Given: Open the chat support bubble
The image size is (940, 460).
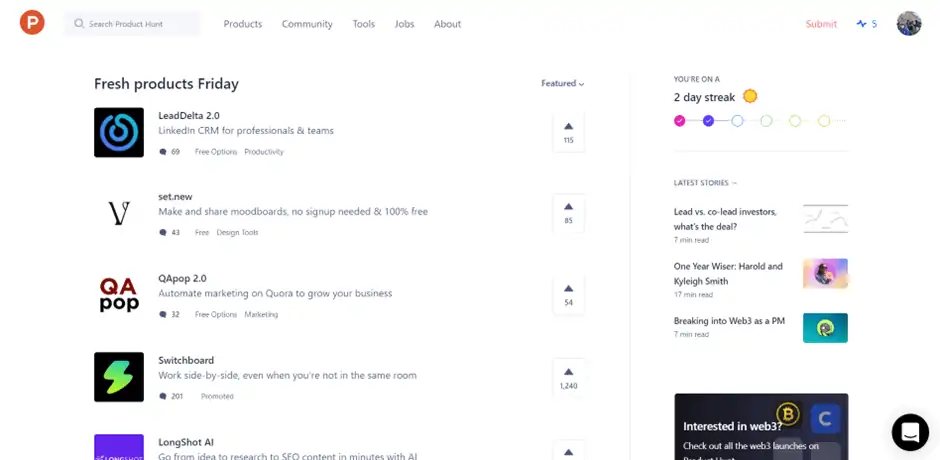Looking at the screenshot, I should pyautogui.click(x=910, y=432).
